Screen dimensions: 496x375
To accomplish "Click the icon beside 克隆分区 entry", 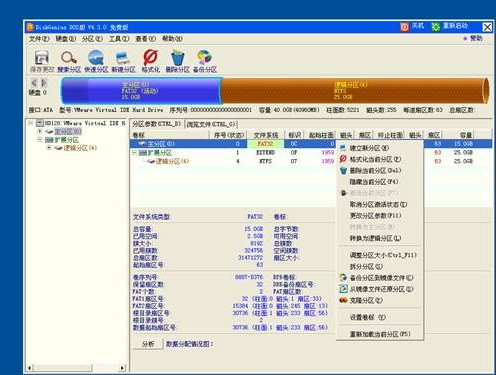I will (343, 300).
